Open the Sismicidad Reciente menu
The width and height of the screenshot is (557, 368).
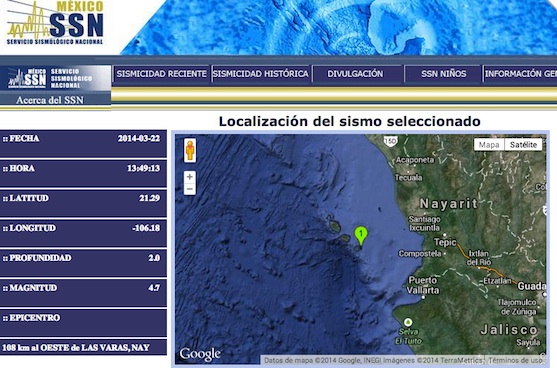point(162,74)
